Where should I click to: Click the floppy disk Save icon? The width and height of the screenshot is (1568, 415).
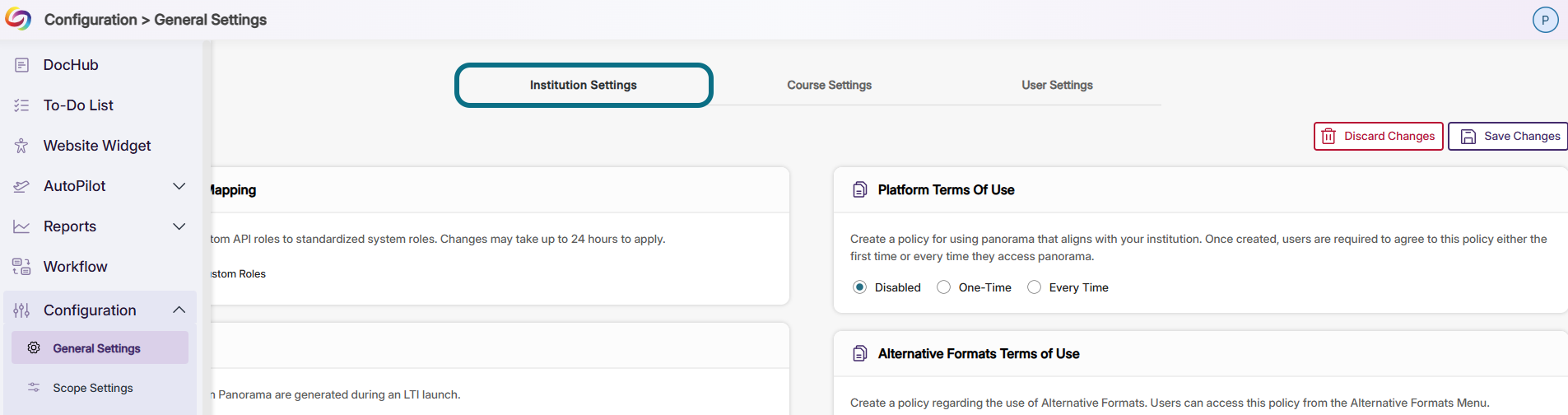point(1468,137)
